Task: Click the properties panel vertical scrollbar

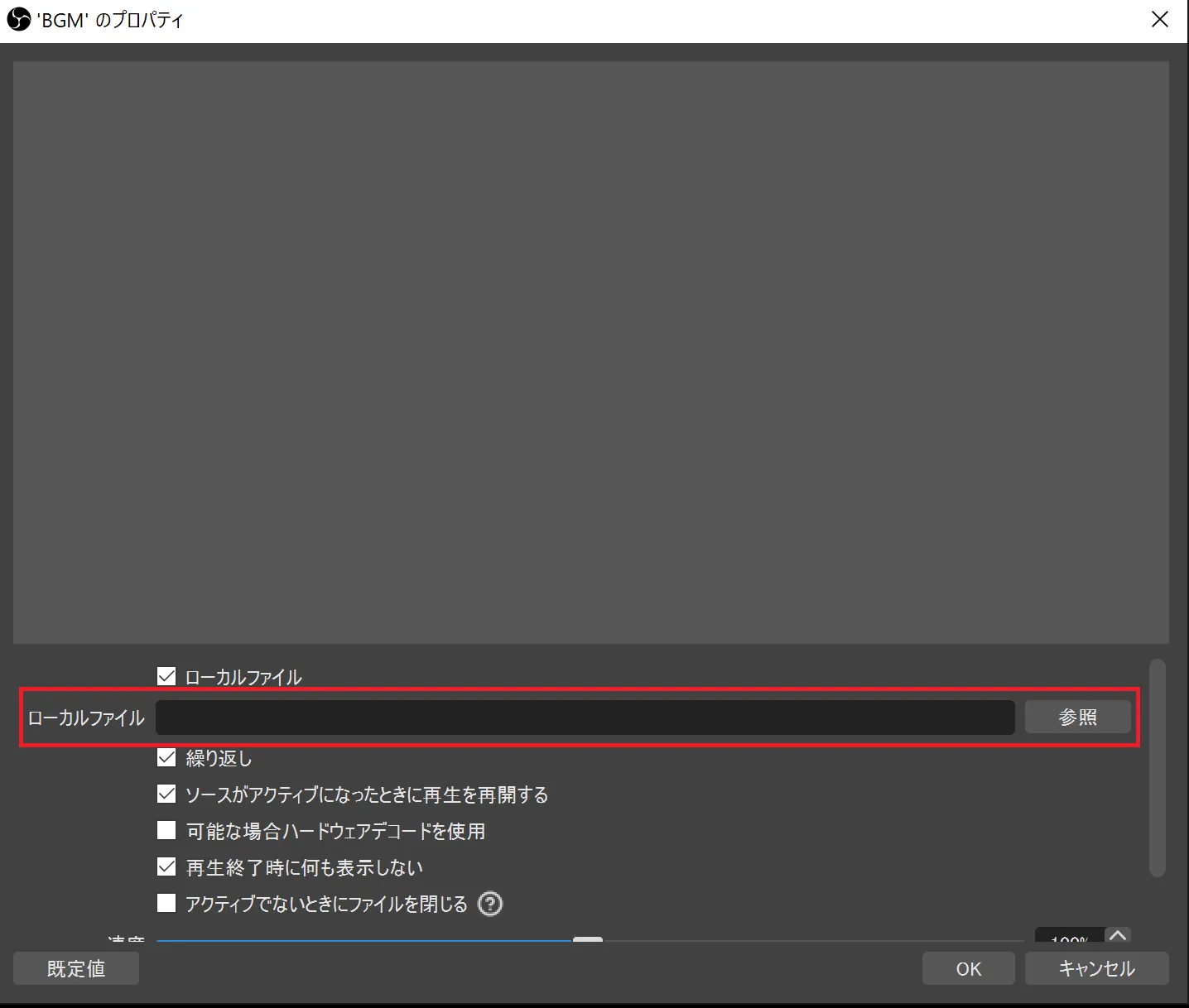Action: coord(1158,767)
